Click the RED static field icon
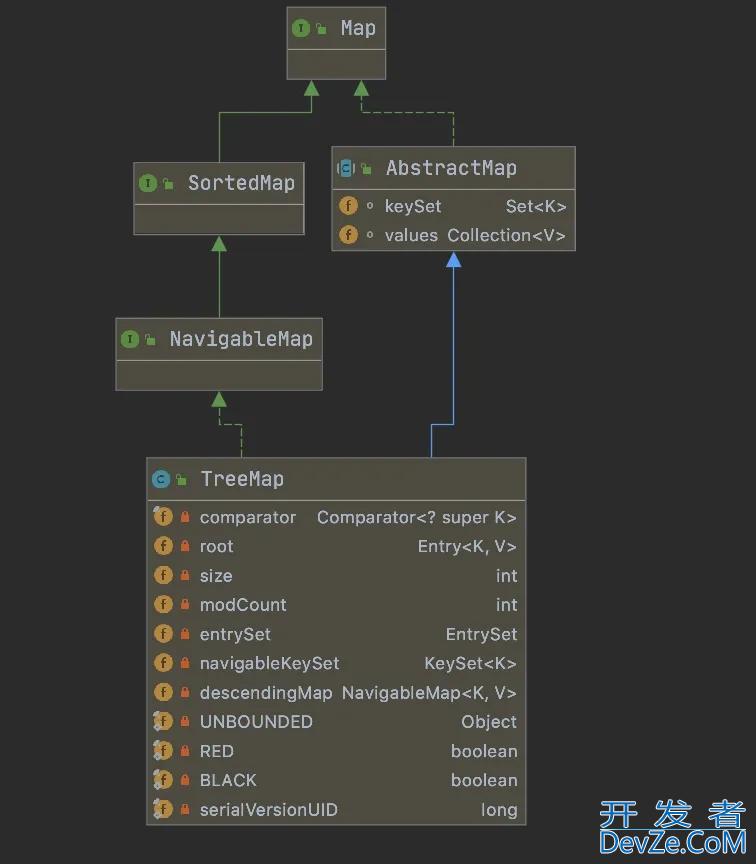The height and width of the screenshot is (864, 756). point(163,750)
